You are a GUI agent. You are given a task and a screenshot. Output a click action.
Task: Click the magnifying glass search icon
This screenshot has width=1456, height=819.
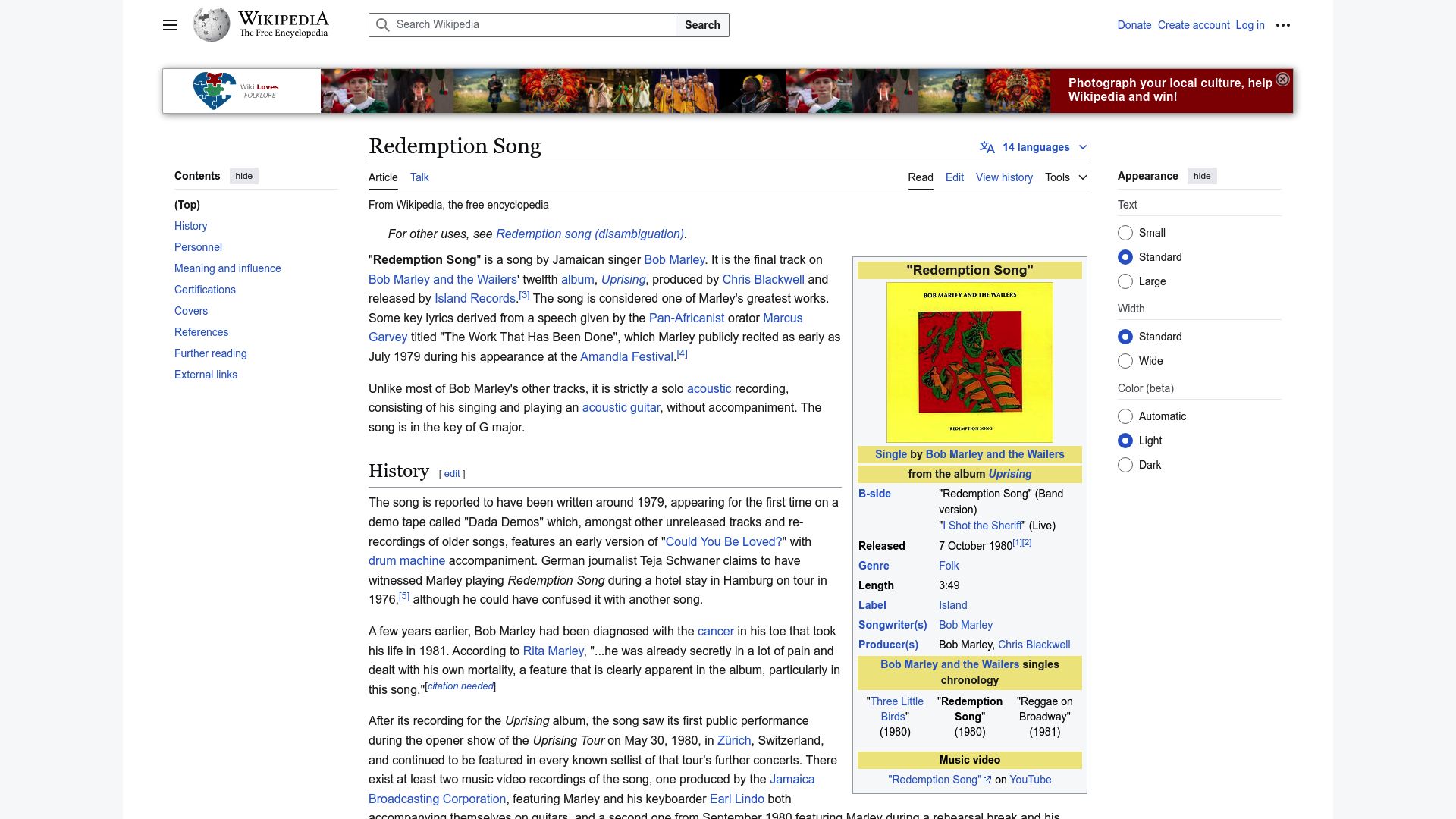pos(383,25)
